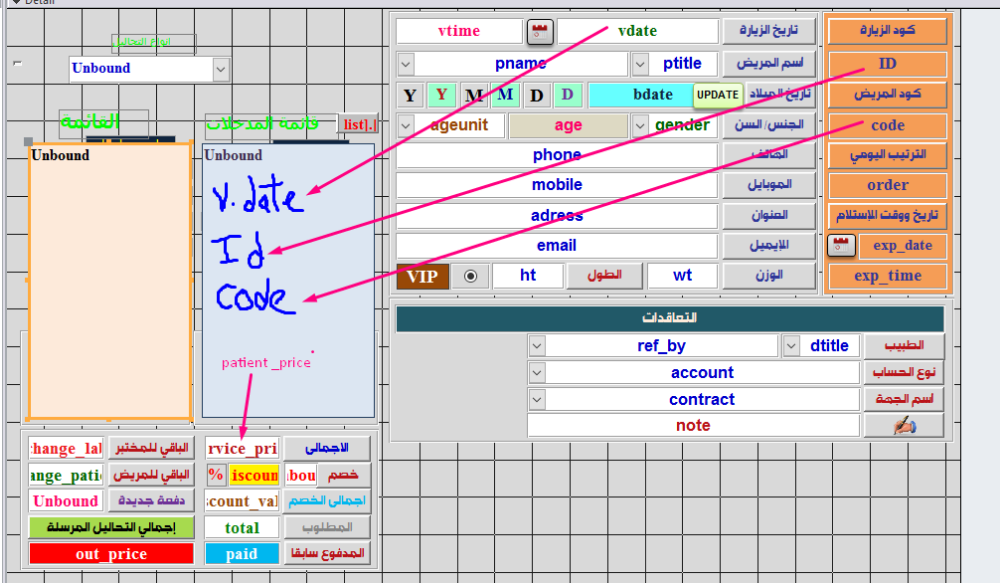Screen dimensions: 1000x583
Task: Open the pname combo box arrow
Action: (406, 64)
